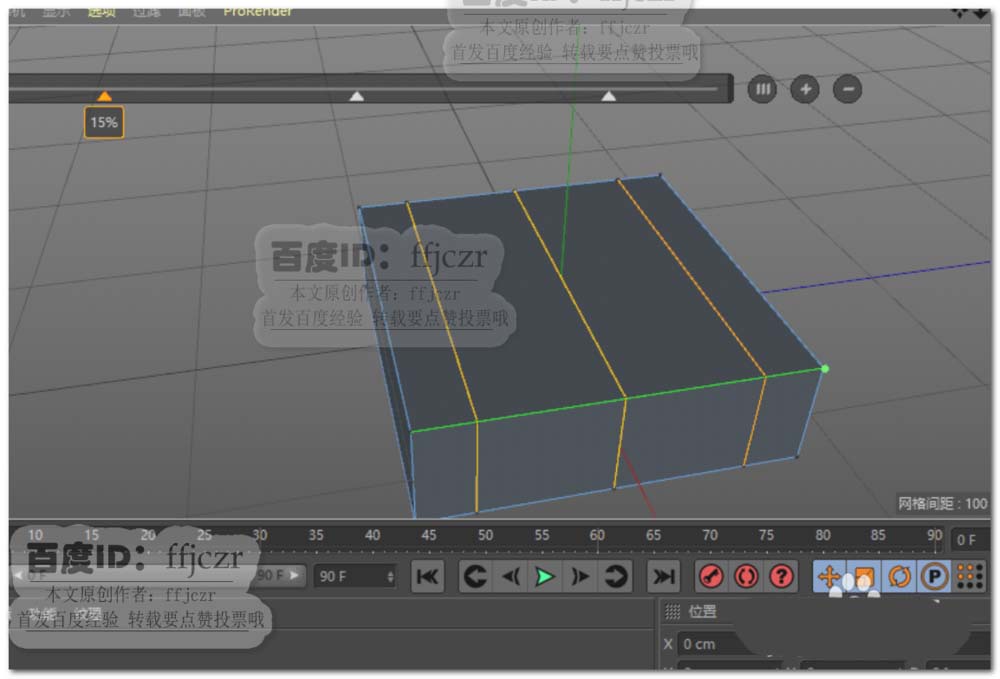Toggle autokeying button

746,576
